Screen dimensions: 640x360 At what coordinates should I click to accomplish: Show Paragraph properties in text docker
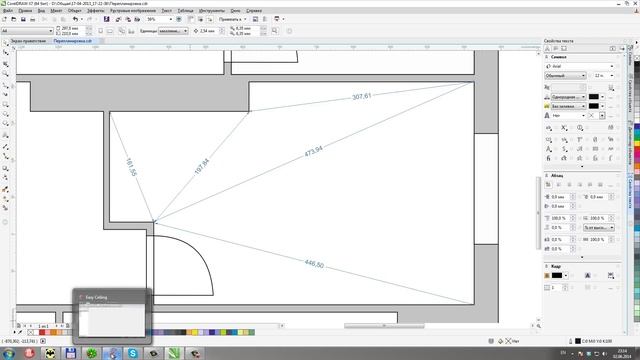point(556,48)
